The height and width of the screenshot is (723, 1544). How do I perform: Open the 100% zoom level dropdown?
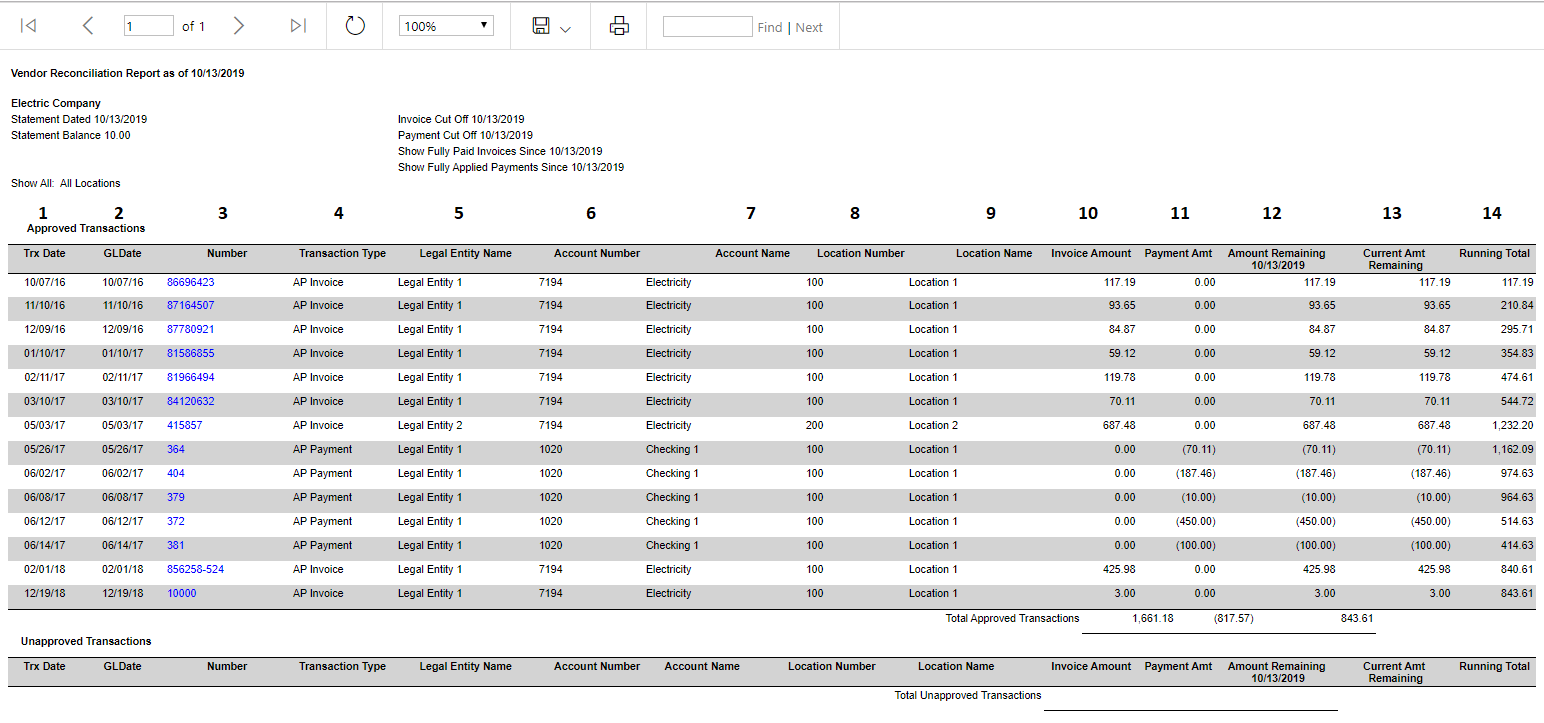coord(446,26)
